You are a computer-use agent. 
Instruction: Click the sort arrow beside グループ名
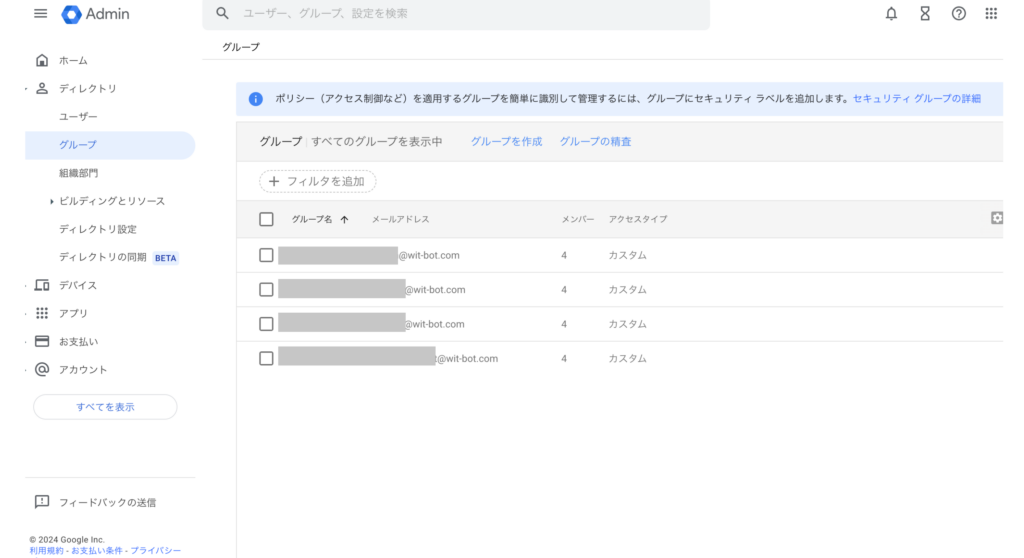pyautogui.click(x=345, y=220)
